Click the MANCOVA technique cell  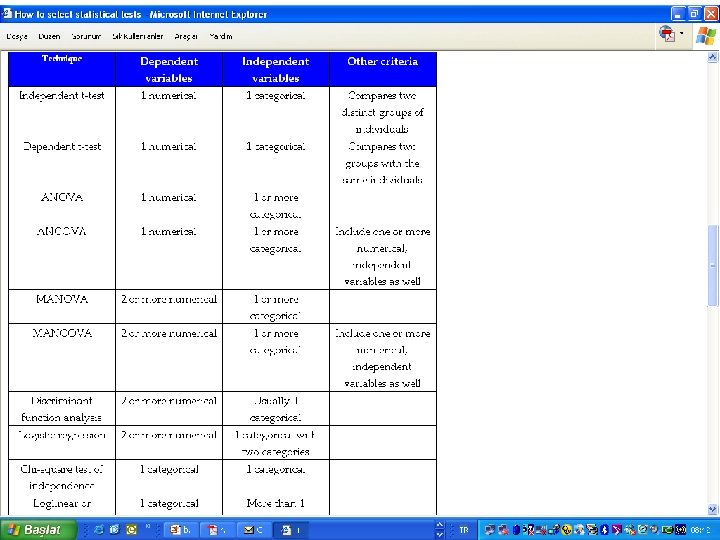click(62, 357)
